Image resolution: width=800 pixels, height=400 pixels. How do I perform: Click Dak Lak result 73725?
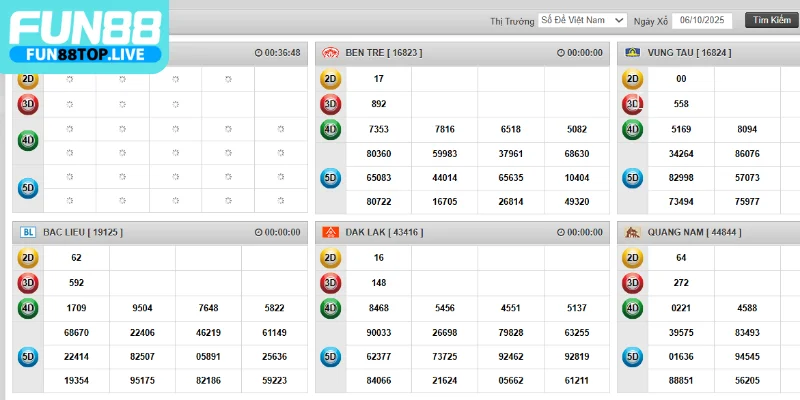pyautogui.click(x=444, y=357)
